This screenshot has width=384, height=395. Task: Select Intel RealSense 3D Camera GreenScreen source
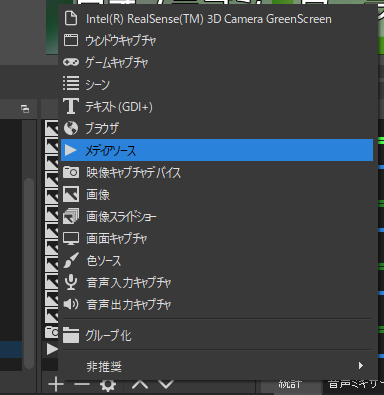(x=217, y=19)
